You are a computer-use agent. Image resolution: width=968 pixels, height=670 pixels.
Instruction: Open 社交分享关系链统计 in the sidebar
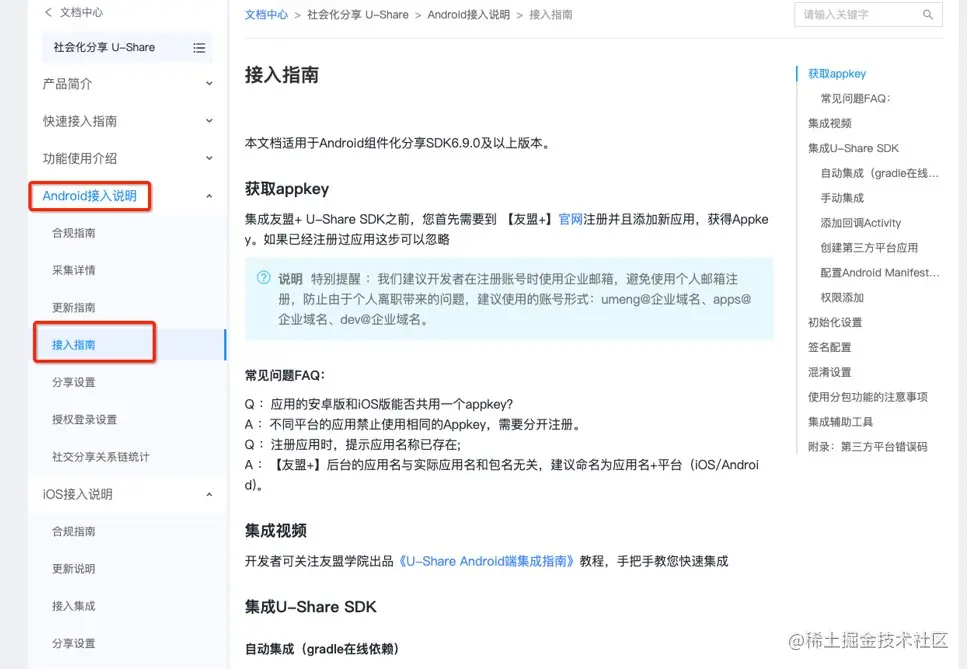[x=101, y=457]
